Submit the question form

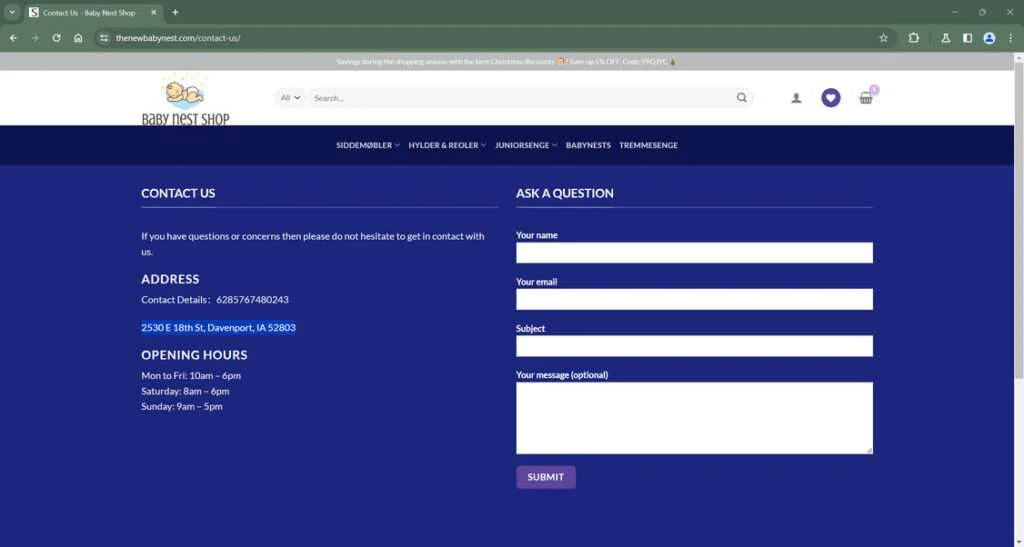click(x=545, y=477)
